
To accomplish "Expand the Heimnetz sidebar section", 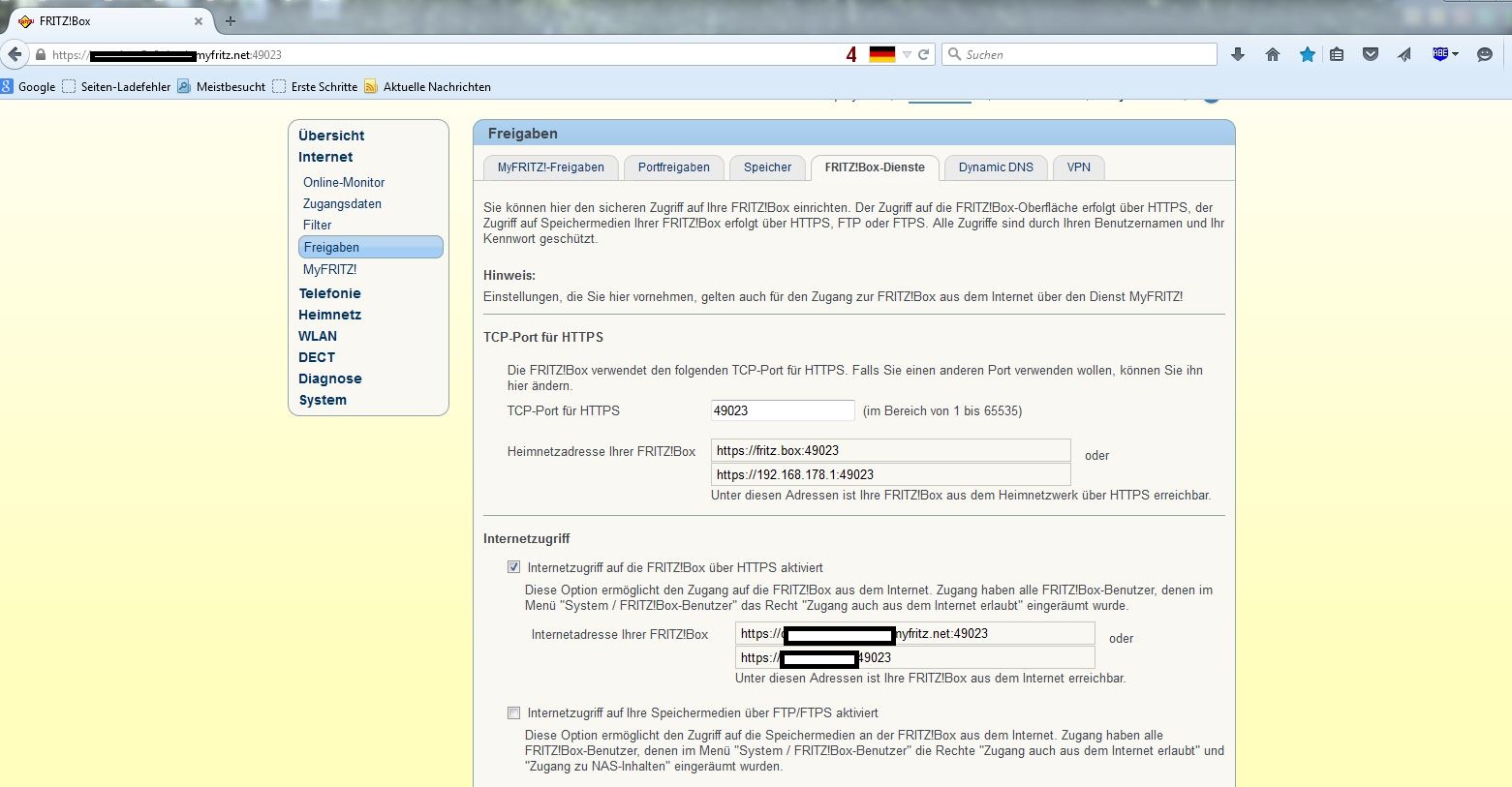I will click(x=329, y=315).
